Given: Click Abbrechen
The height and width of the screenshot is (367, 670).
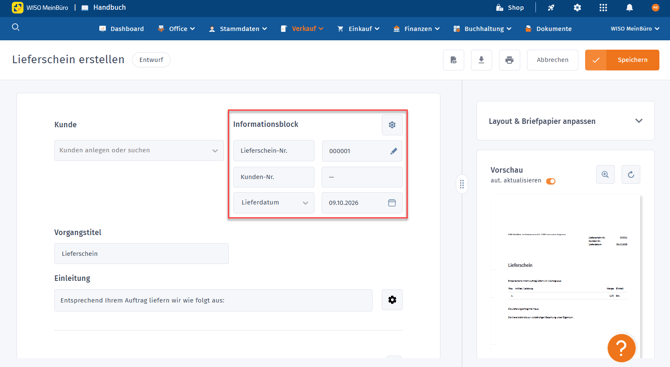Looking at the screenshot, I should pos(552,60).
